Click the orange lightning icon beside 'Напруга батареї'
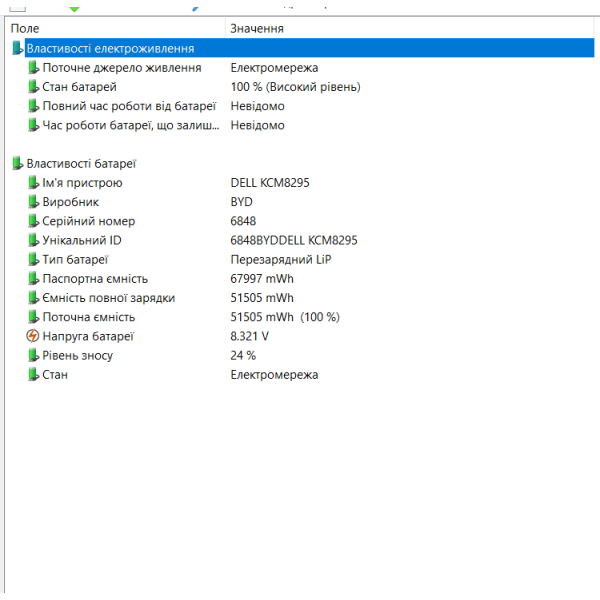 (33, 336)
